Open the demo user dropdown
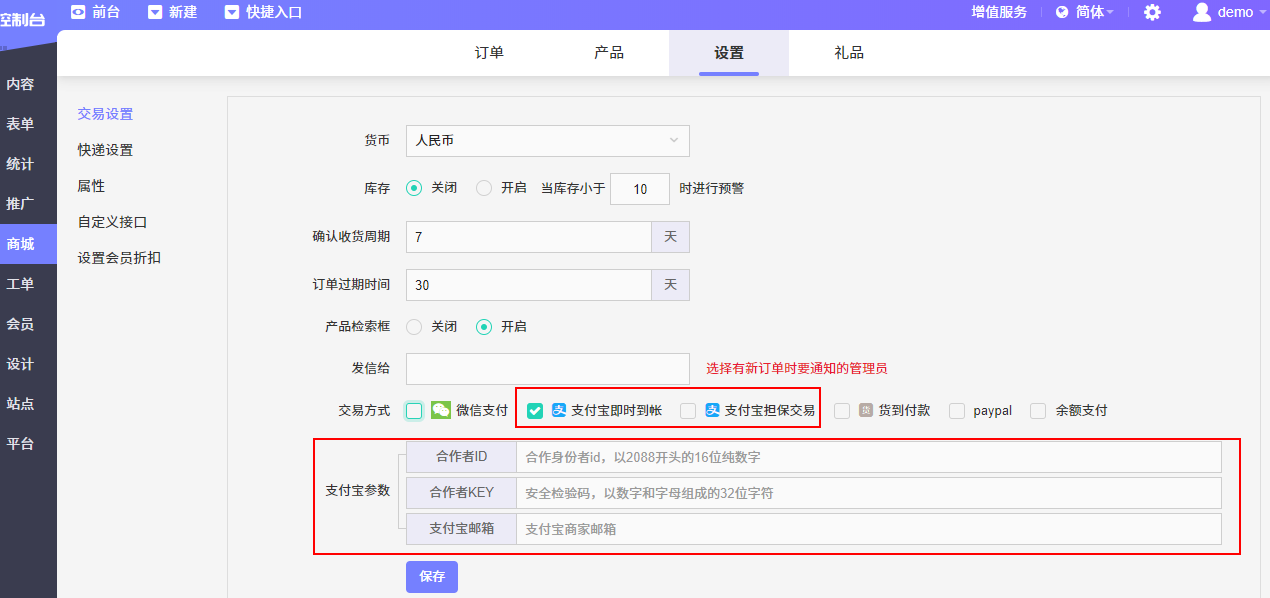Screen dimensions: 1270x598 pos(1241,12)
